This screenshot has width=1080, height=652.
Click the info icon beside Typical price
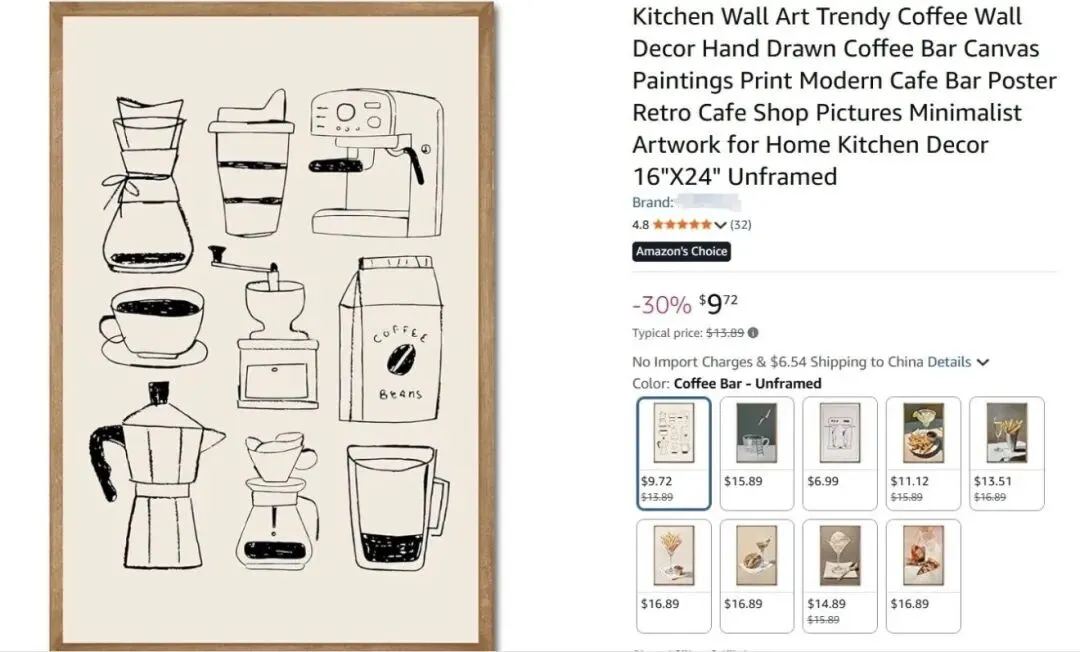coord(753,333)
